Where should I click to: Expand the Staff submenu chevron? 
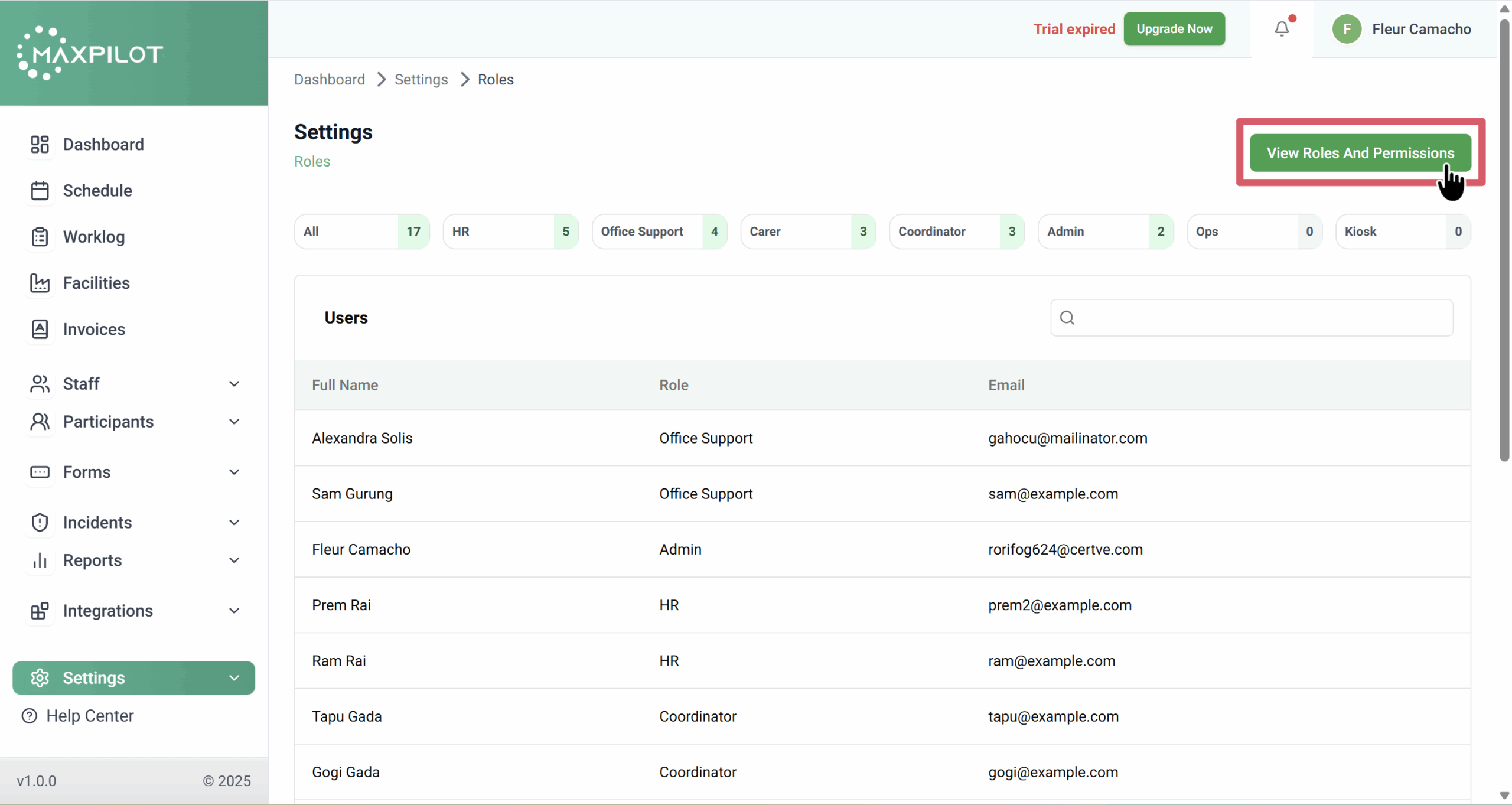coord(234,384)
